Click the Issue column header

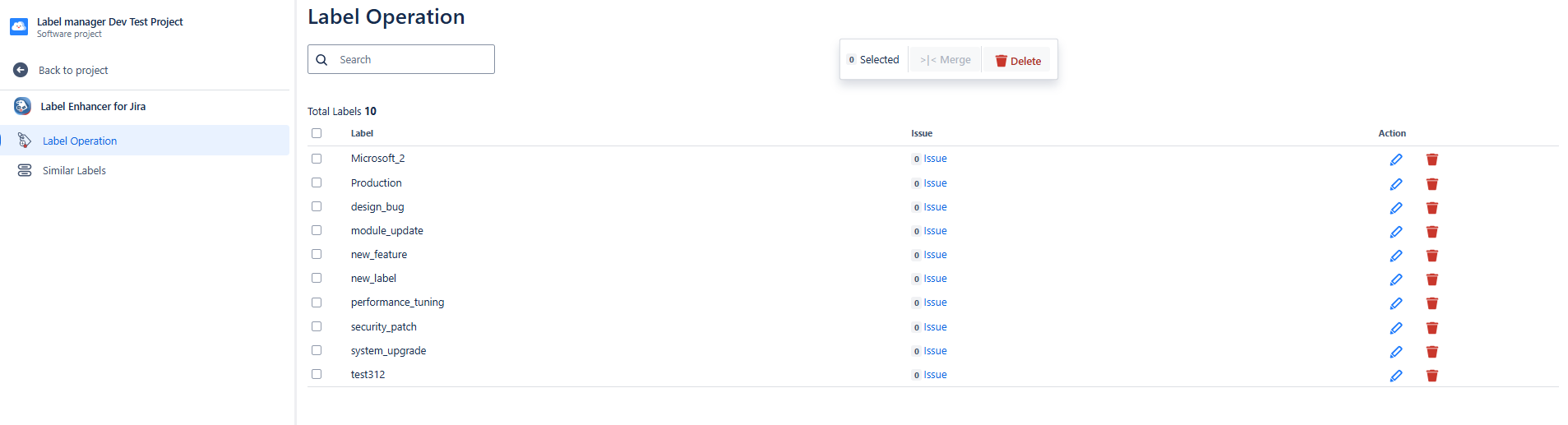pyautogui.click(x=922, y=133)
